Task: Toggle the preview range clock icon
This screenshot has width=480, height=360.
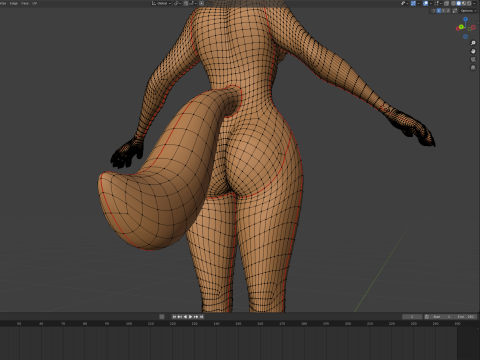Action: (427, 317)
